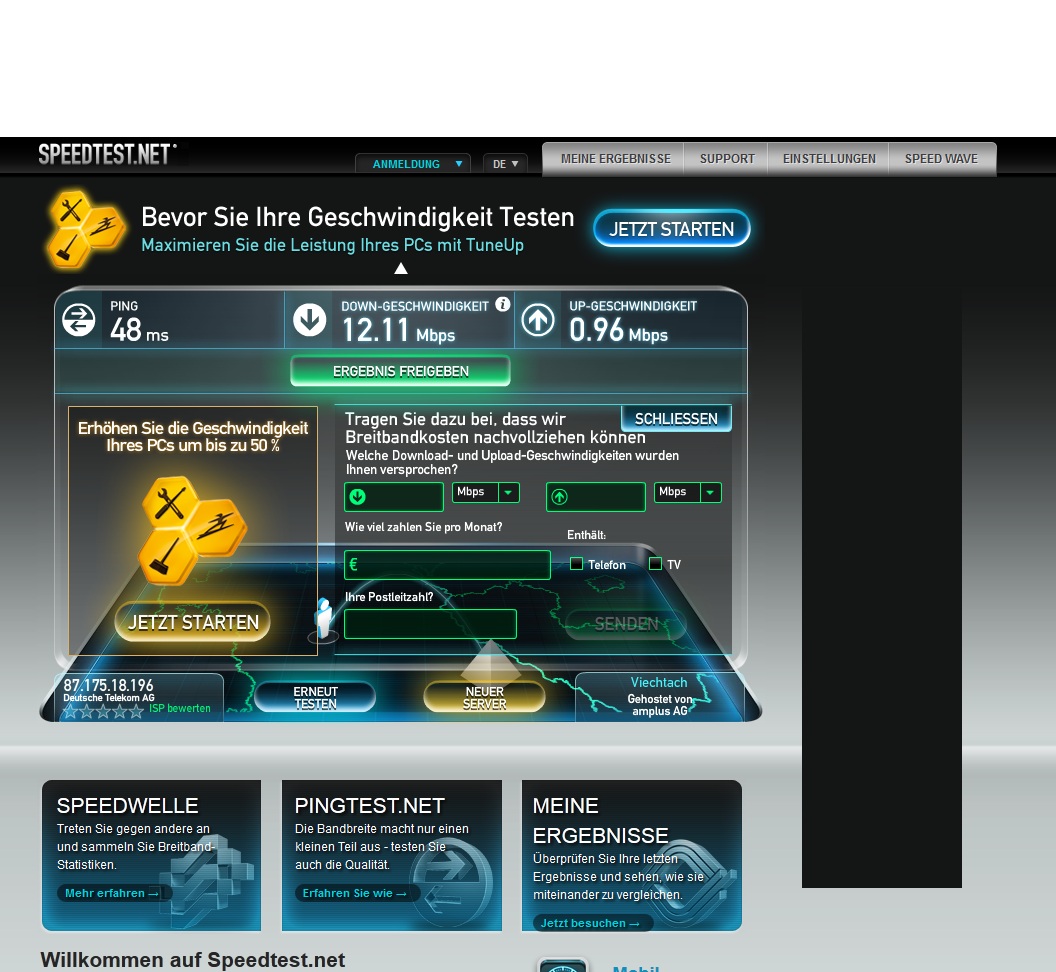Open the Einstellungen tab
This screenshot has width=1056, height=972.
[x=829, y=159]
